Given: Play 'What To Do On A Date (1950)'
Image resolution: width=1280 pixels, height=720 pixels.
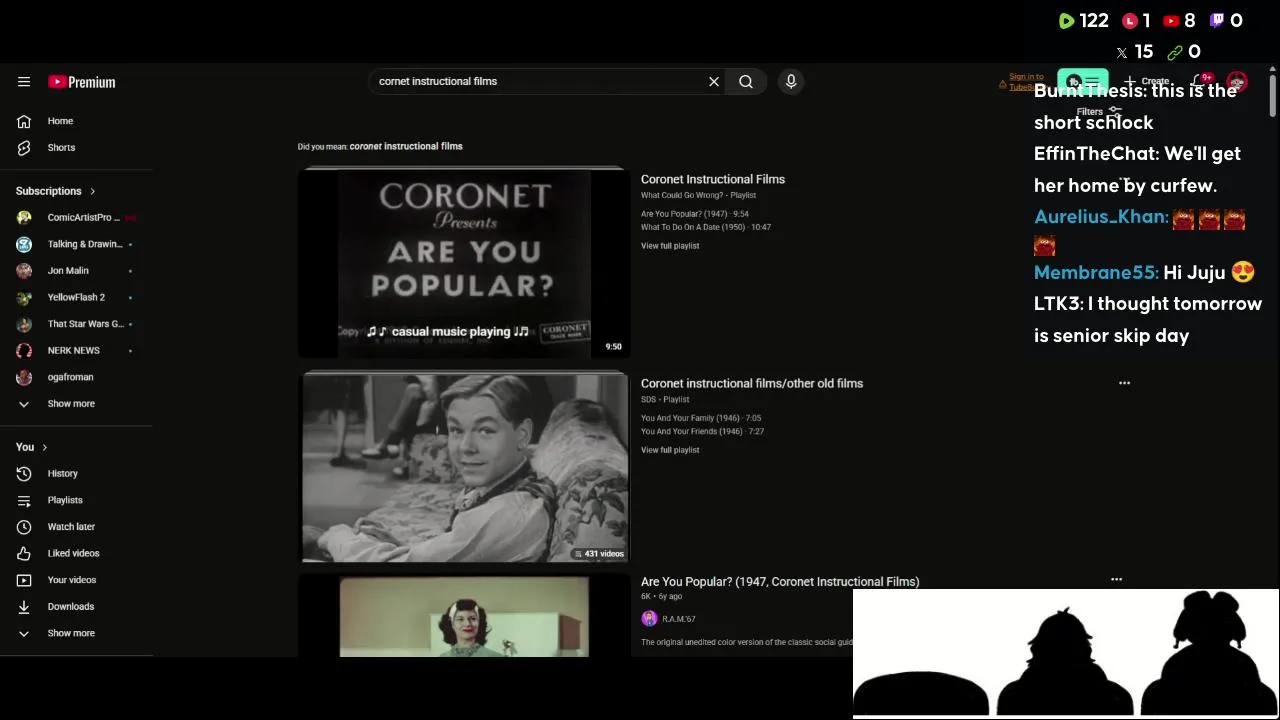Looking at the screenshot, I should pos(706,227).
